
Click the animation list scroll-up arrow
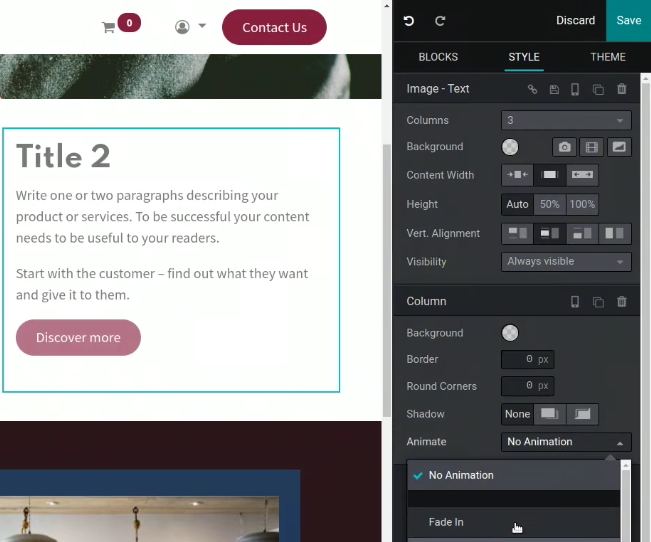point(626,466)
